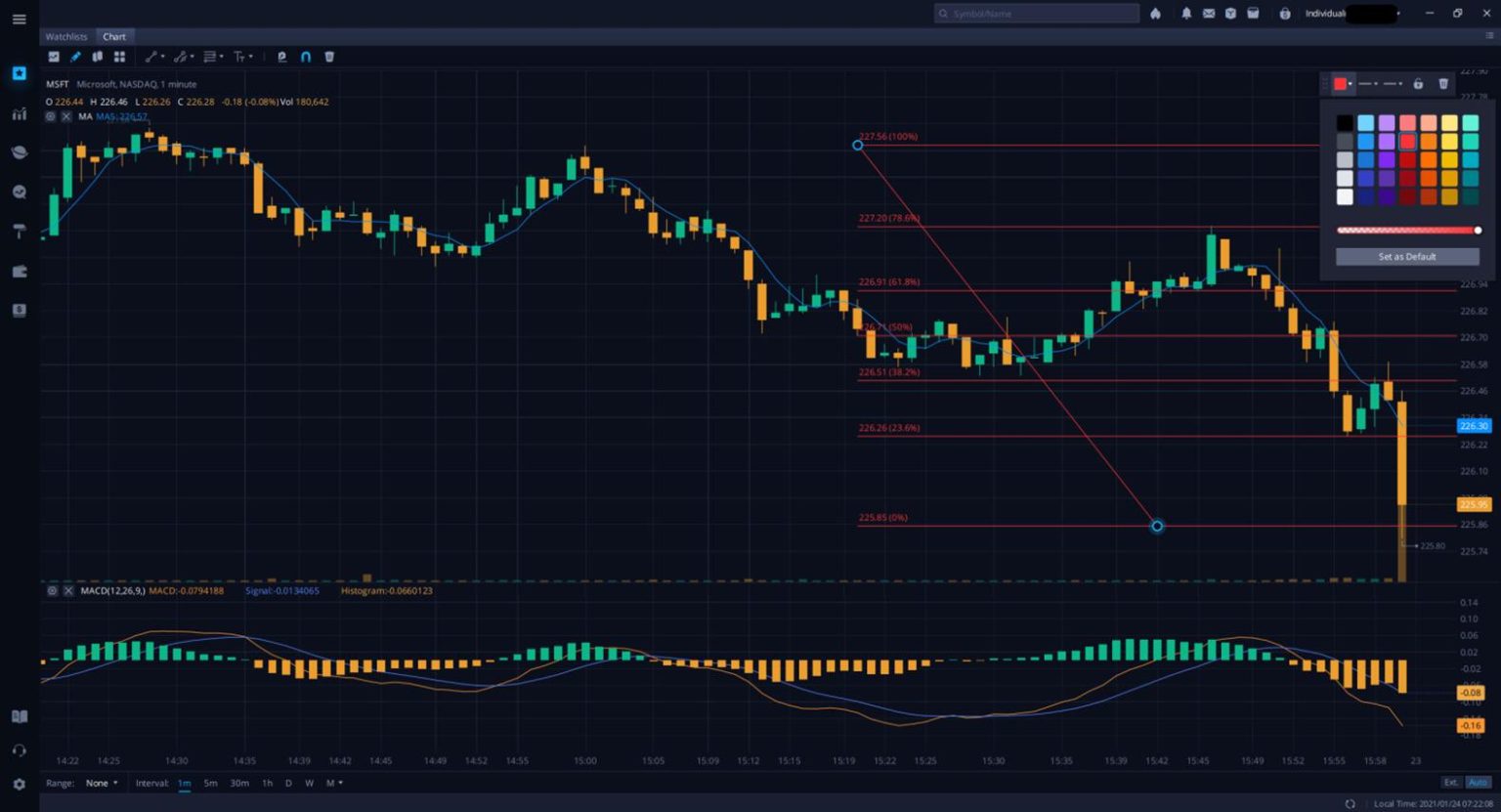Select the Chart tab

pos(114,36)
